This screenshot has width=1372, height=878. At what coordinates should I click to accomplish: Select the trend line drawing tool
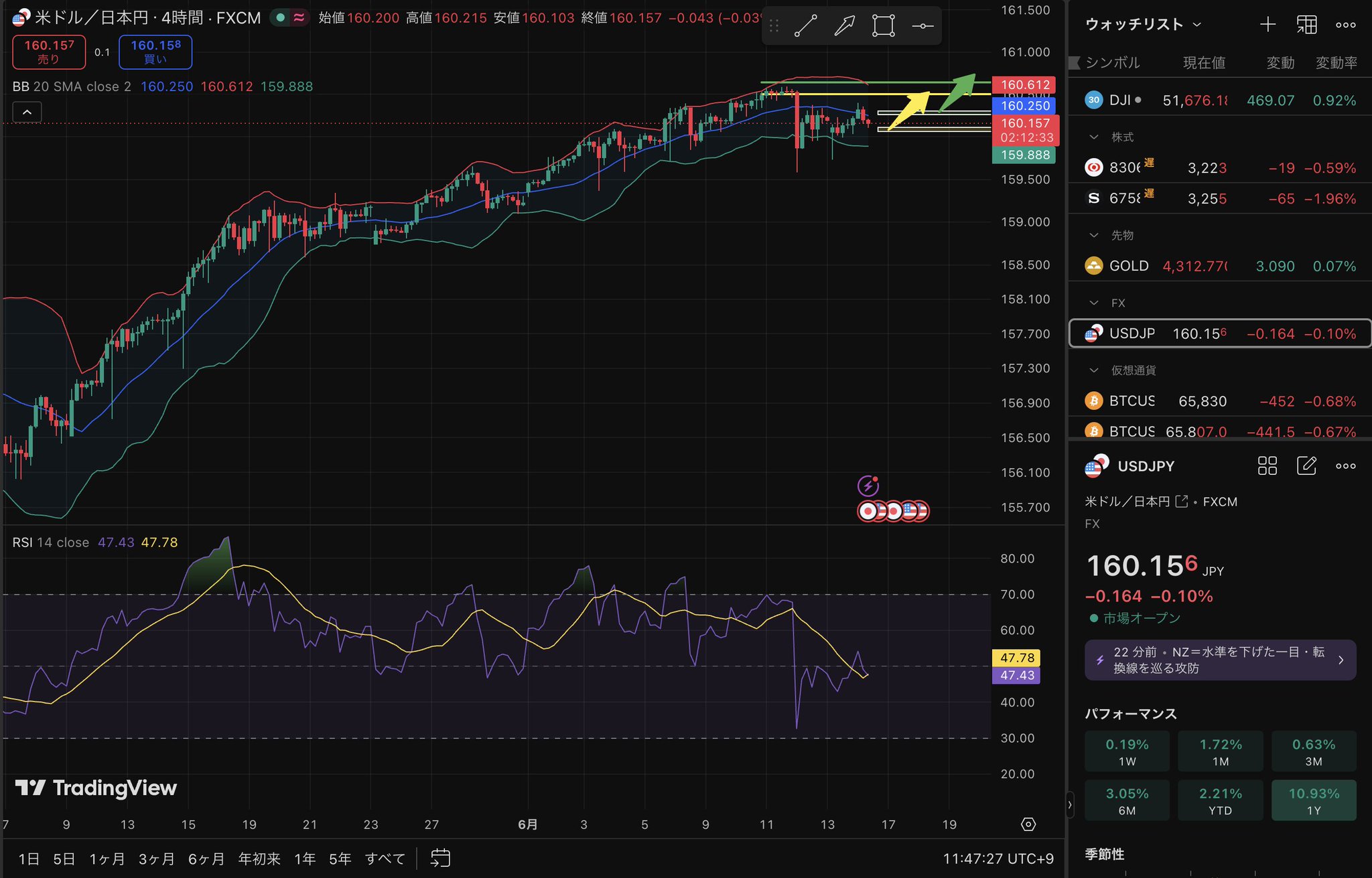click(x=805, y=26)
